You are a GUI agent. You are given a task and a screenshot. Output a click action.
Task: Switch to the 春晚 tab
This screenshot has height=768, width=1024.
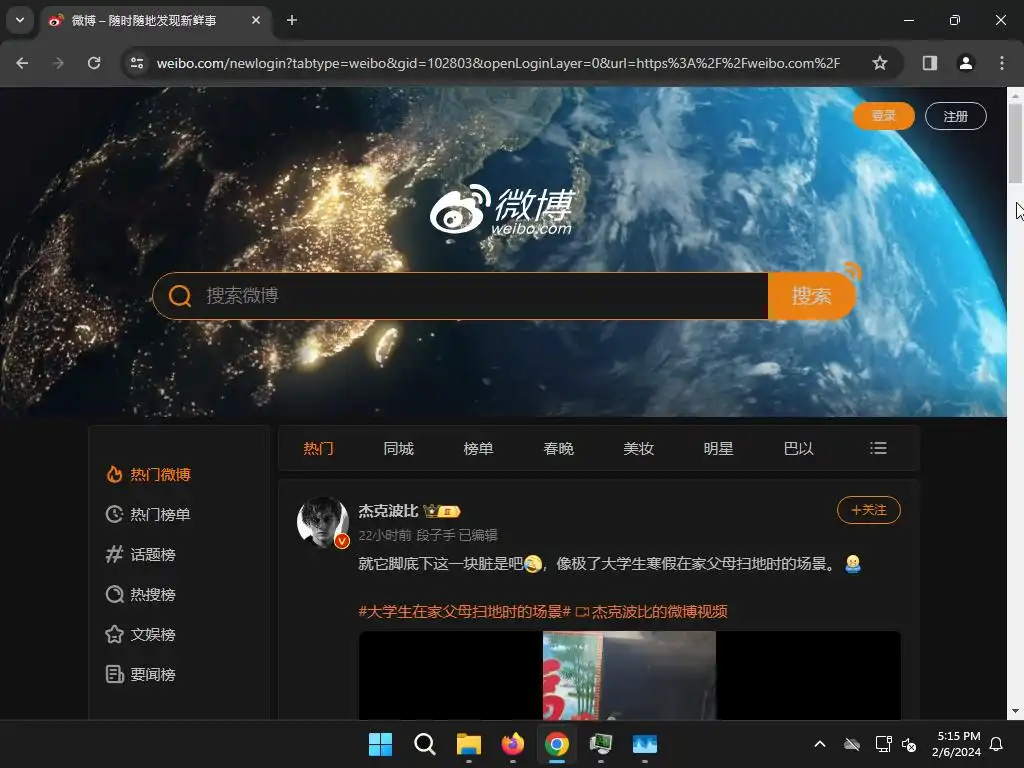[x=558, y=449]
